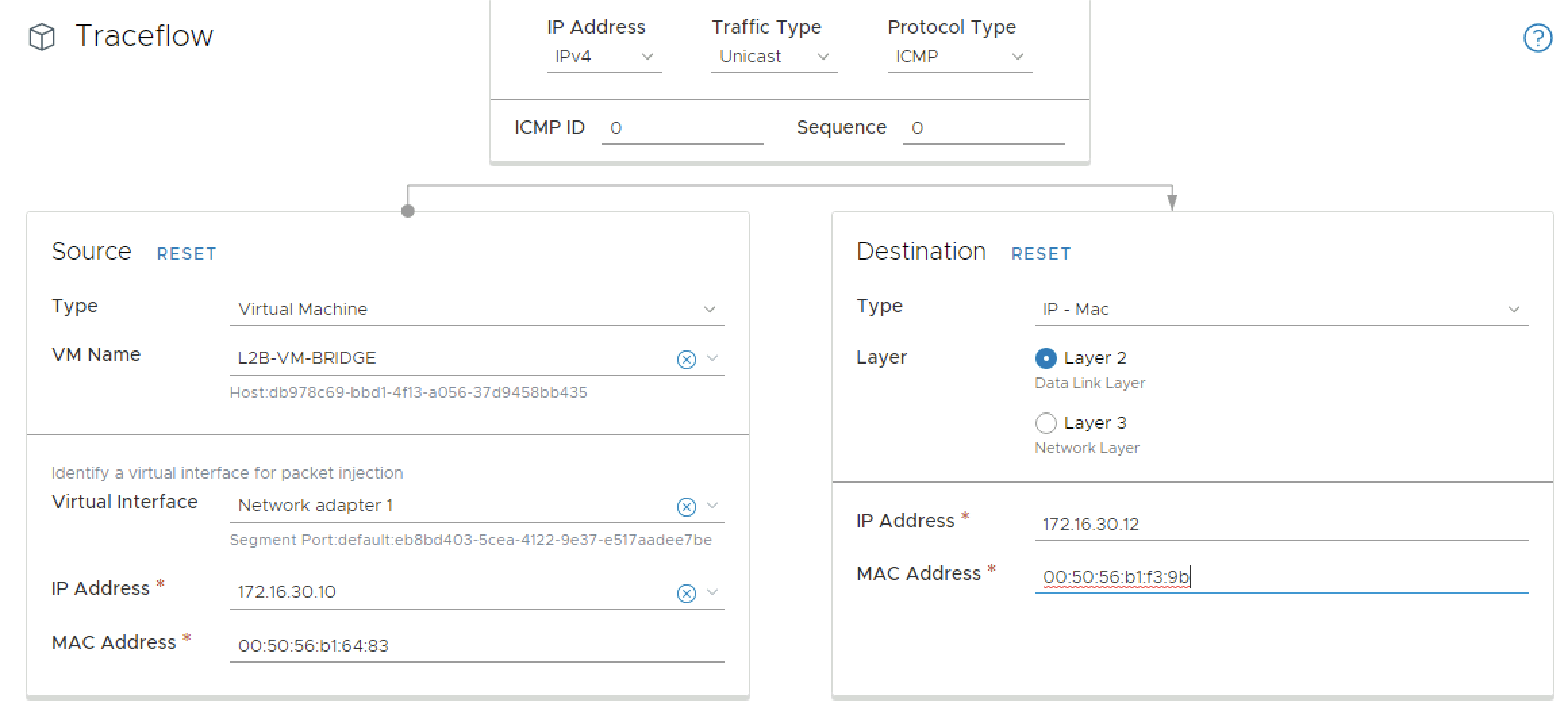Focus the destination MAC Address field
Image resolution: width=1568 pixels, height=710 pixels.
click(1281, 577)
